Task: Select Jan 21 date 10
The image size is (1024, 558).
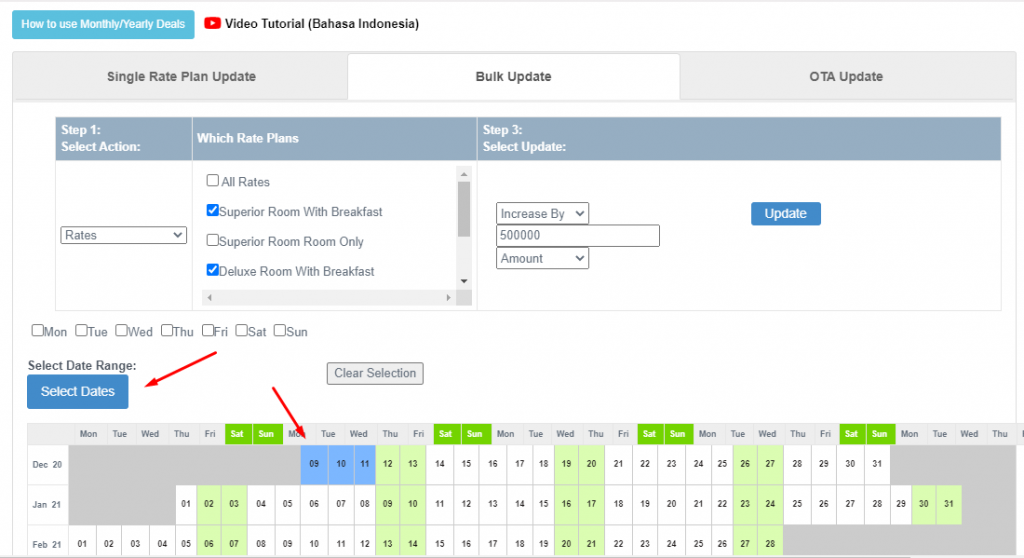Action: point(413,504)
